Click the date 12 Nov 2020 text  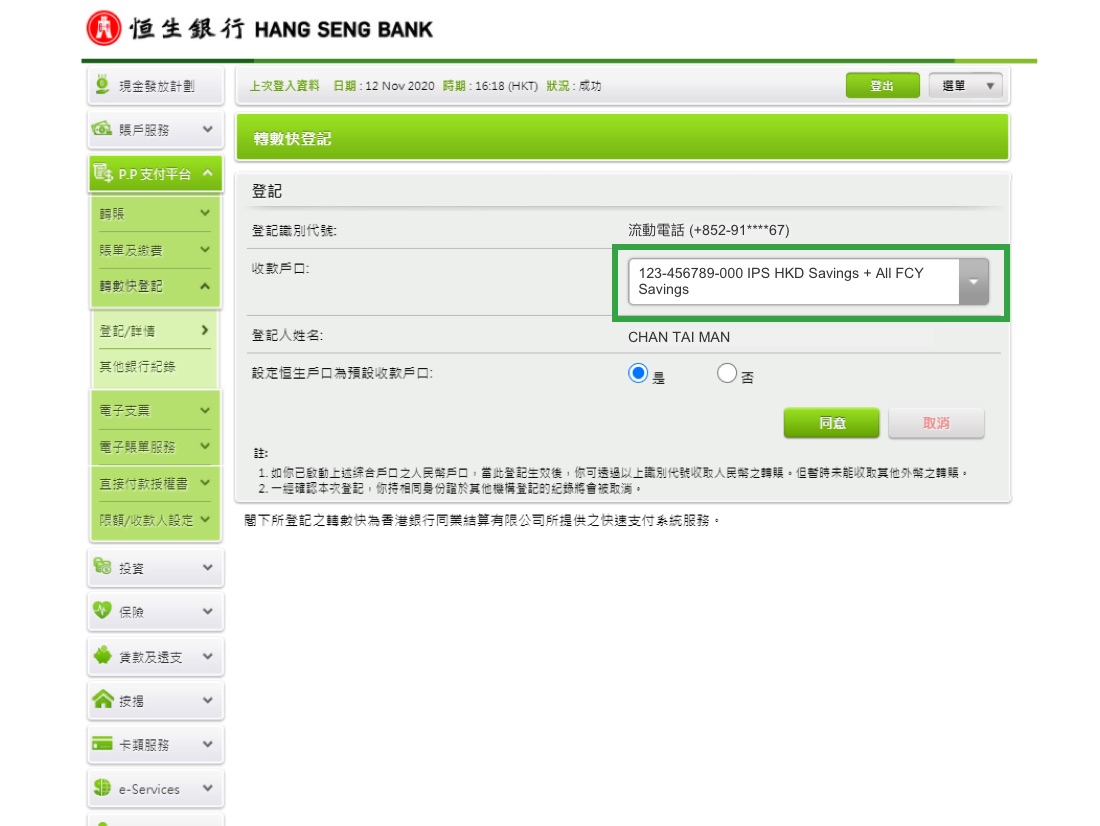pos(400,86)
